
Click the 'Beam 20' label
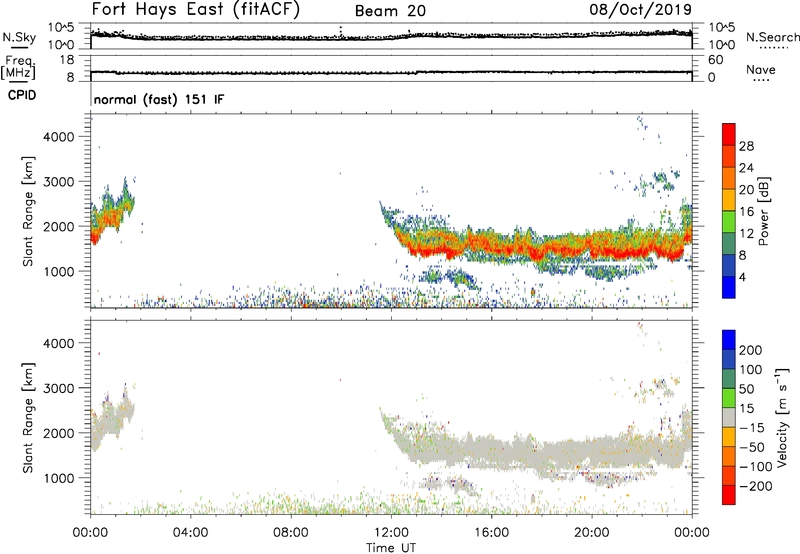(x=390, y=11)
